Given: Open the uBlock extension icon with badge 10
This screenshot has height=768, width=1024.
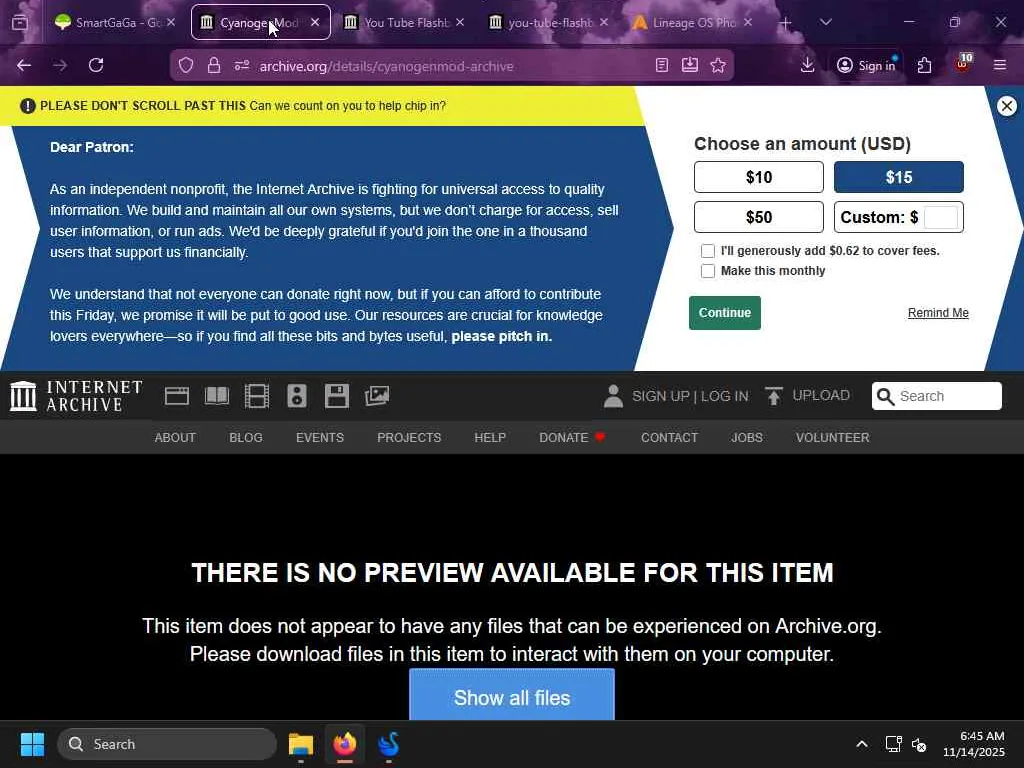Looking at the screenshot, I should pyautogui.click(x=963, y=64).
